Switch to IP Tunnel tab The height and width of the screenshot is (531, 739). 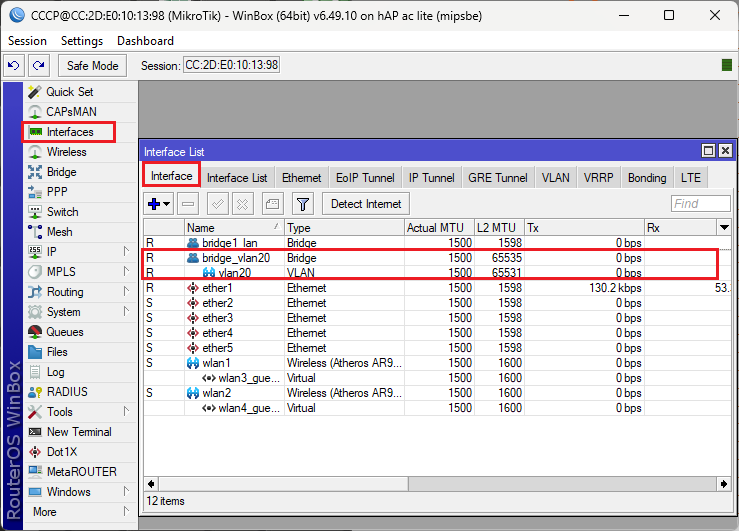[431, 178]
